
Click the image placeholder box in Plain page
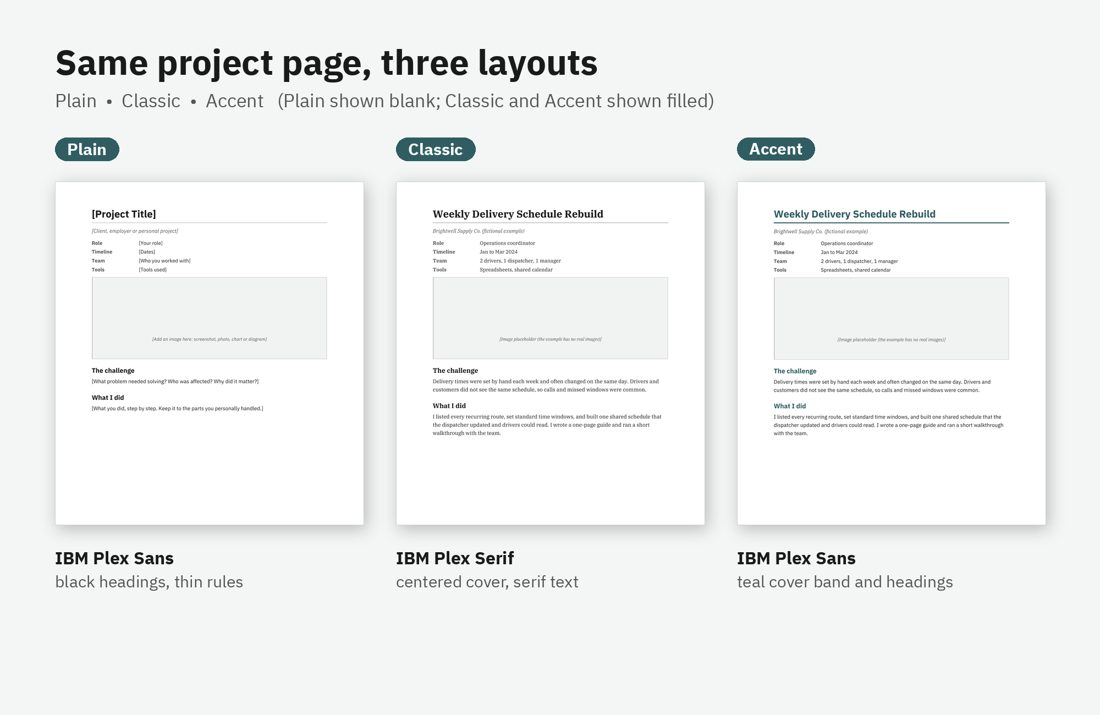(209, 318)
